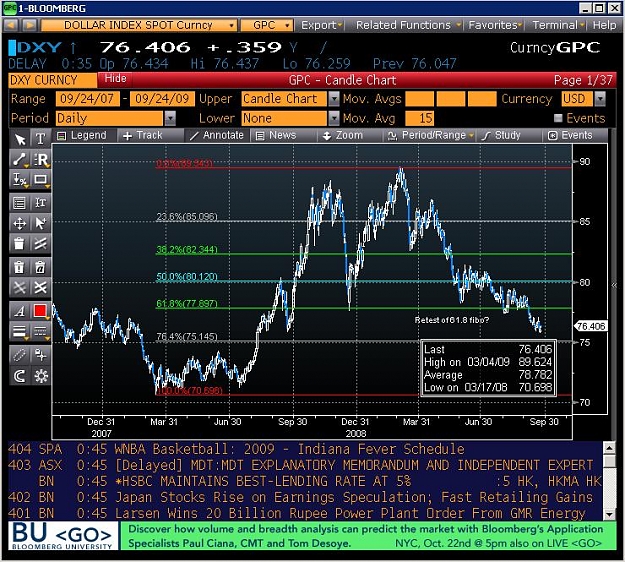Edit the Mov. Avg 15 field

(x=419, y=118)
